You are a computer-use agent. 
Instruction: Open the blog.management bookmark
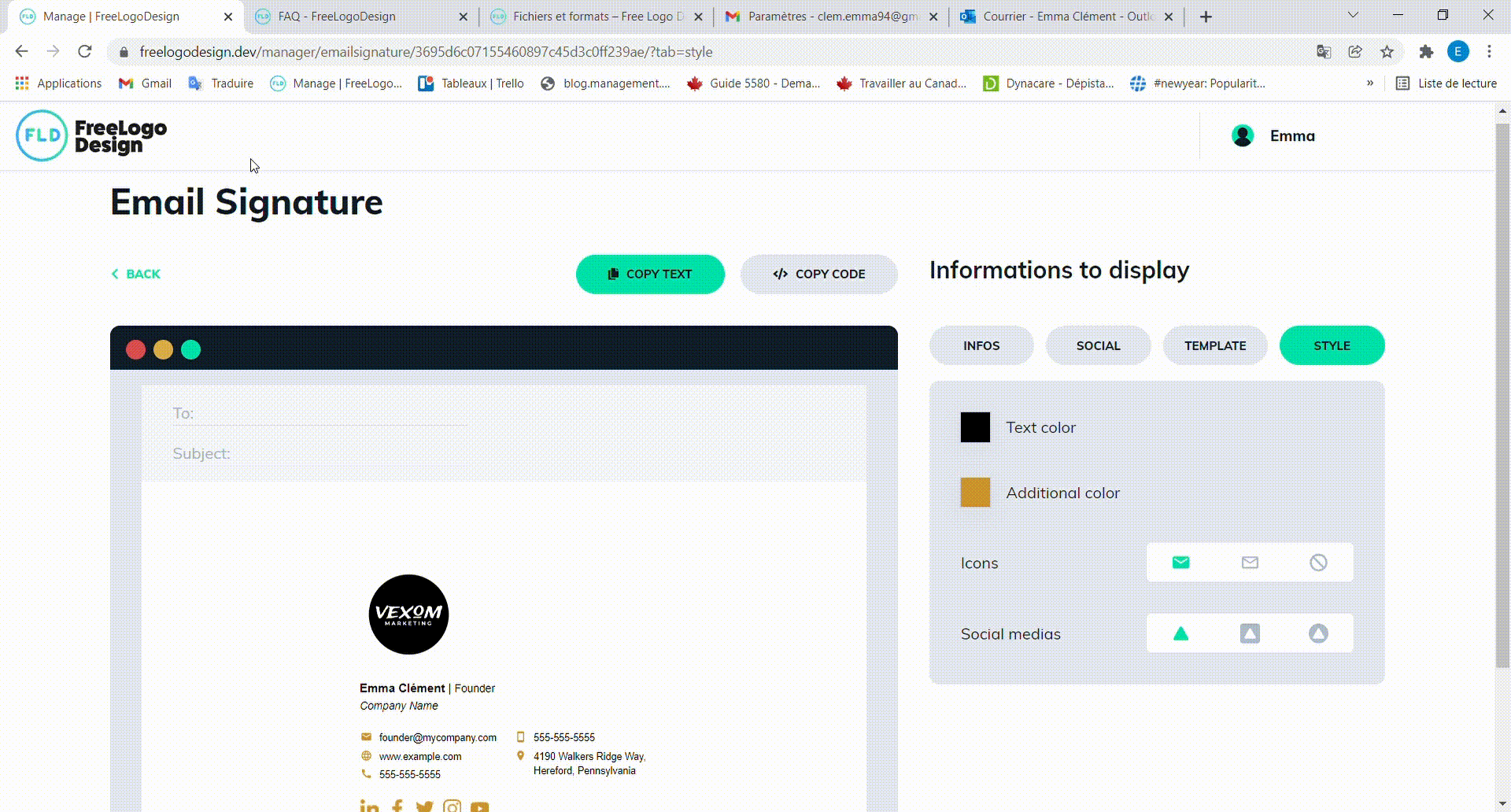605,83
